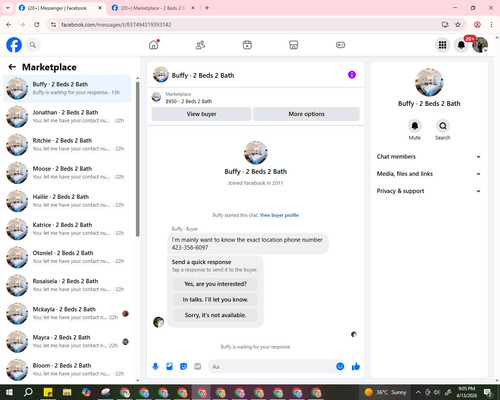Image resolution: width=500 pixels, height=400 pixels.
Task: Go back using the Marketplace arrow
Action: click(x=12, y=67)
